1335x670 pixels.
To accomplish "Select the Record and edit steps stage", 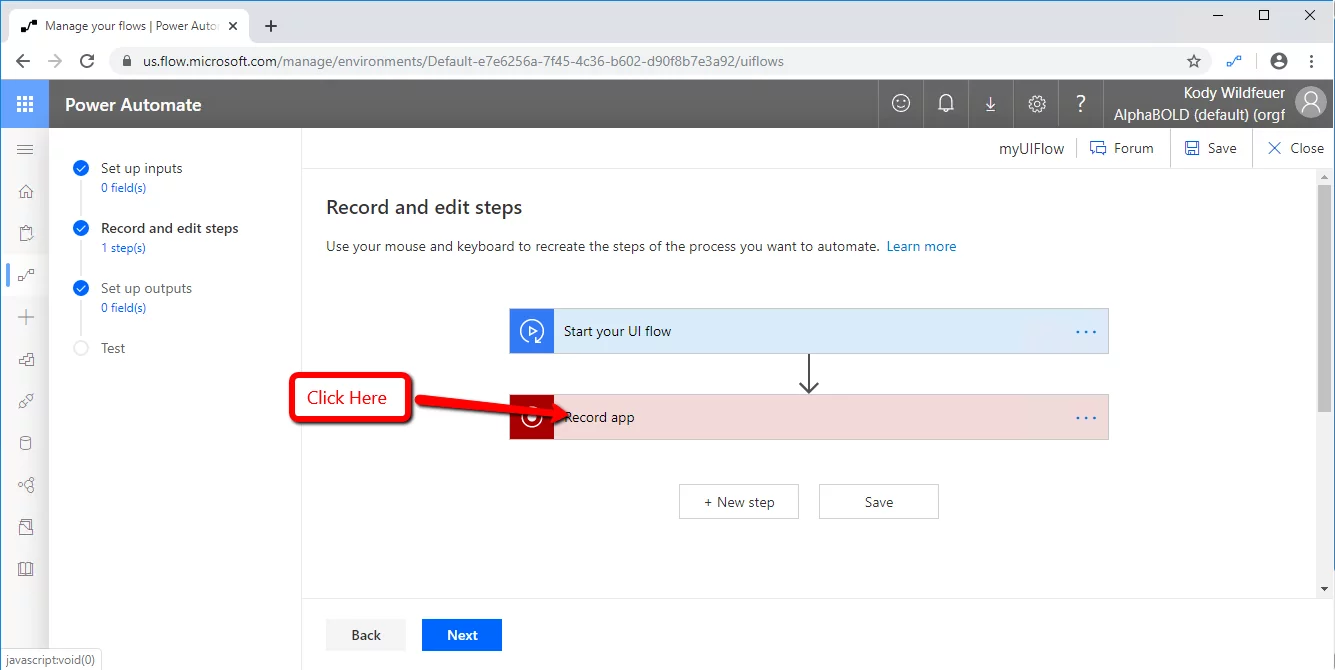I will pyautogui.click(x=170, y=228).
